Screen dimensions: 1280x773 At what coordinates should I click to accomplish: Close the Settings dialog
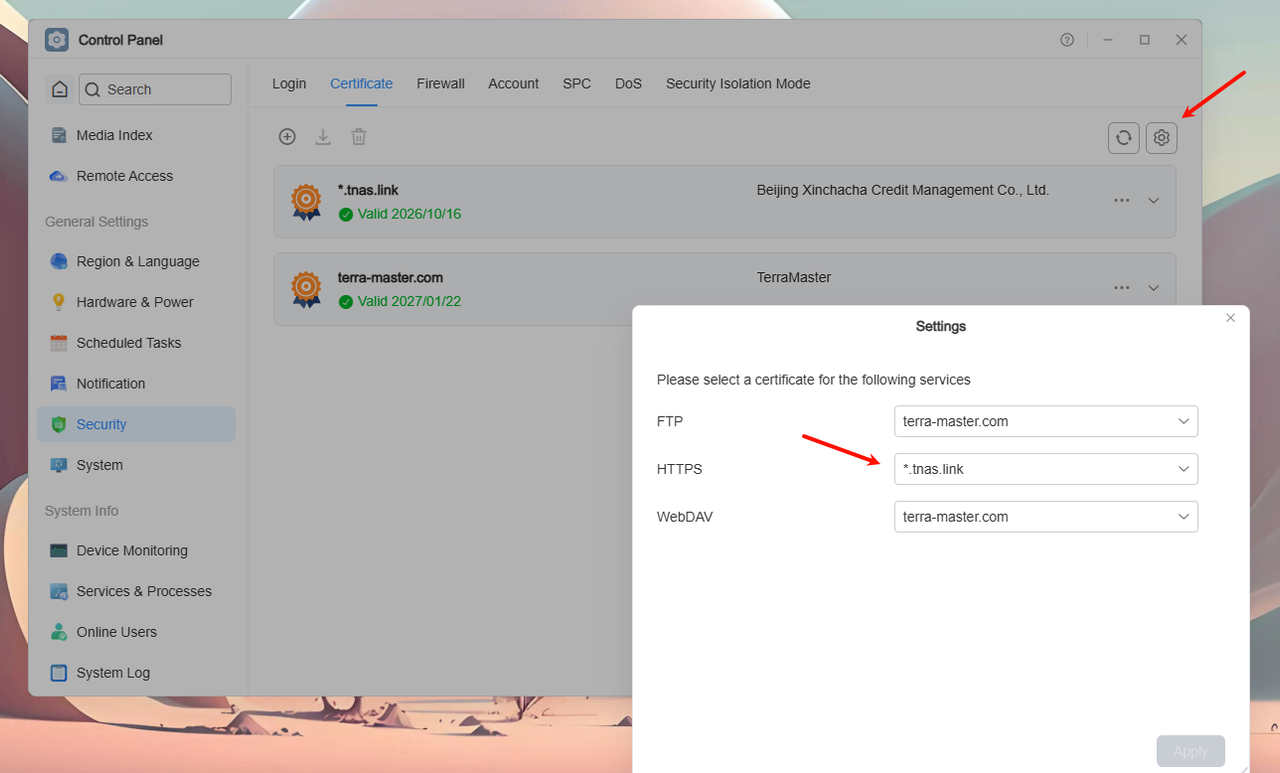[x=1231, y=318]
